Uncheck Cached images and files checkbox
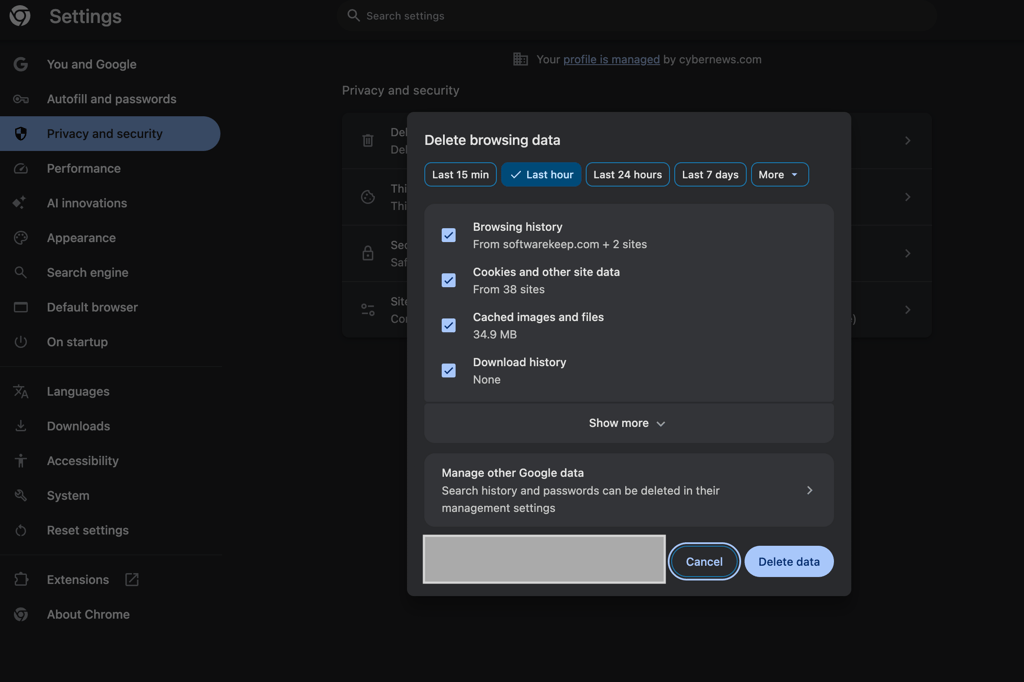This screenshot has width=1024, height=682. (449, 325)
